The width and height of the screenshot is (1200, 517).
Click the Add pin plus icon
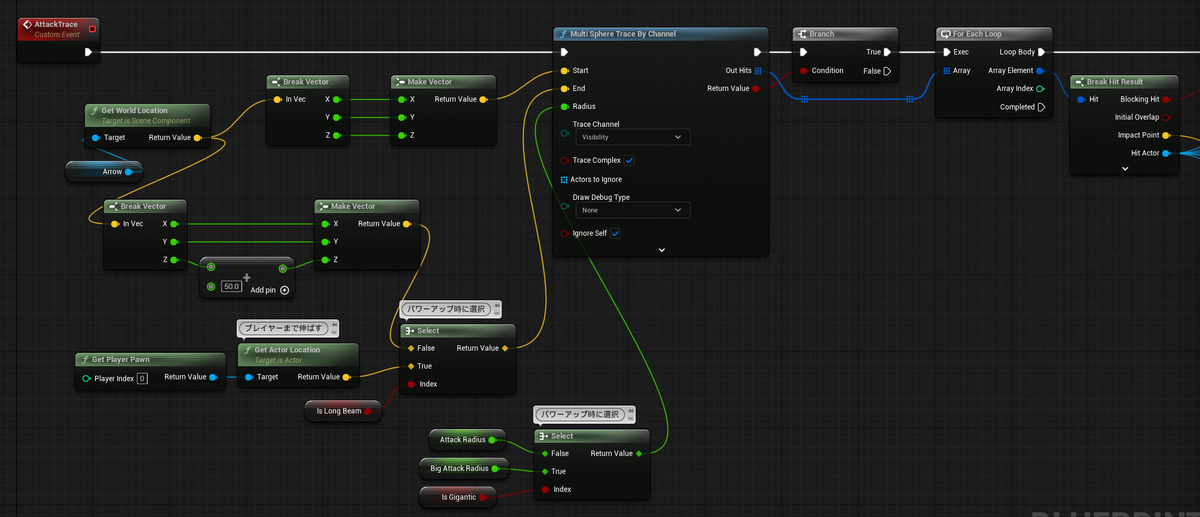[x=285, y=290]
